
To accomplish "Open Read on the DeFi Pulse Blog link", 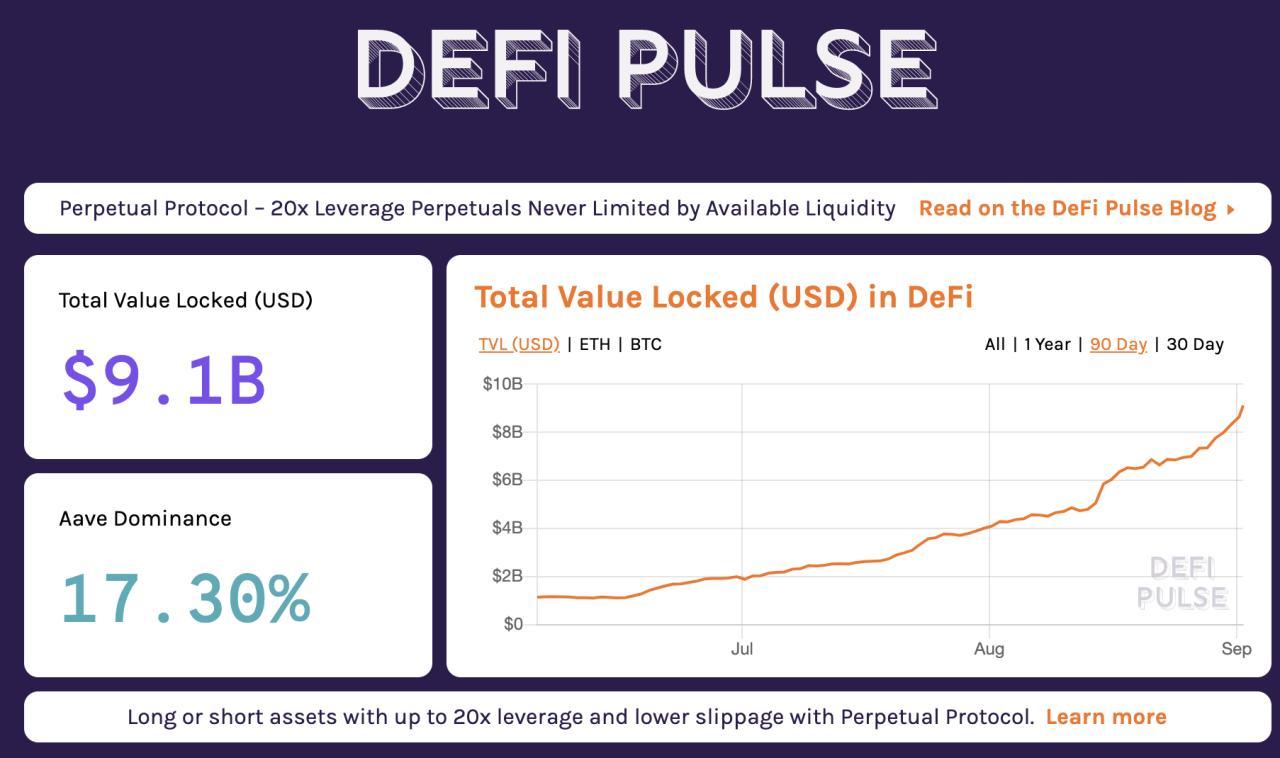I will 1066,208.
